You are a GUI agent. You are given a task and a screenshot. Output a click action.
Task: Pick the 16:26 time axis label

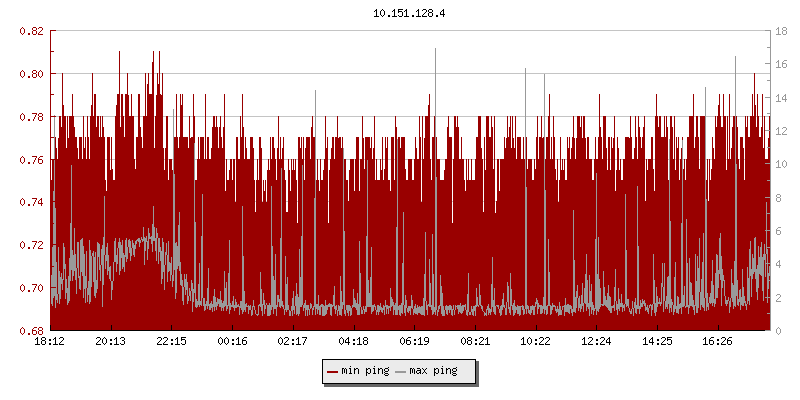[718, 341]
